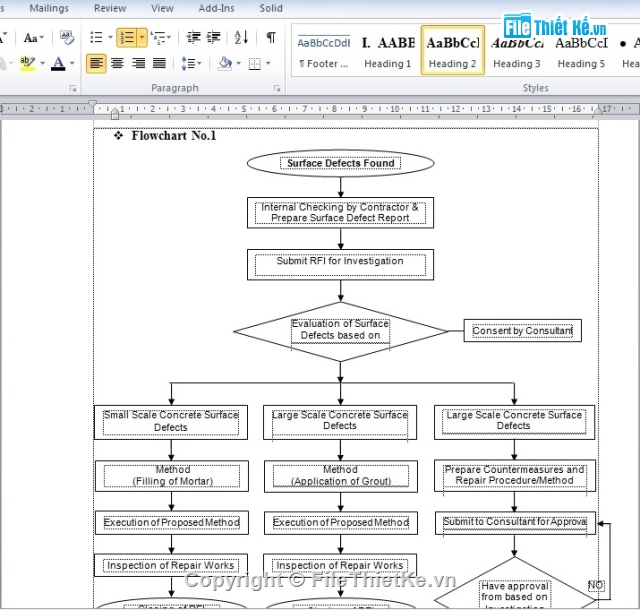
Task: Open the Paragraph dialog launcher
Action: [277, 88]
